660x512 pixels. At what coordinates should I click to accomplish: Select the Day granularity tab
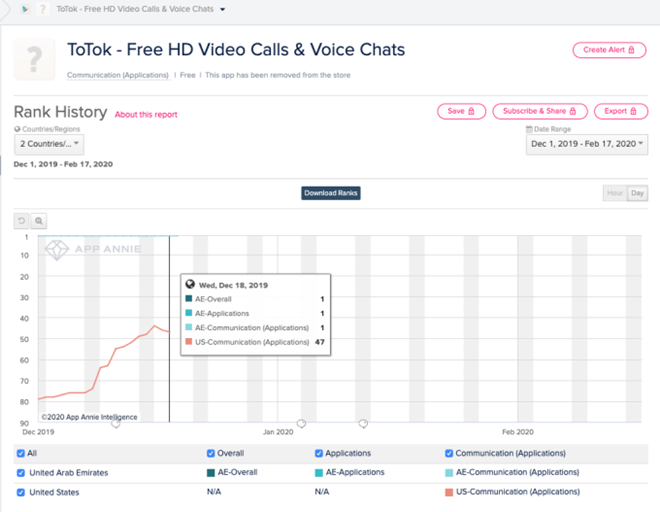(x=636, y=193)
